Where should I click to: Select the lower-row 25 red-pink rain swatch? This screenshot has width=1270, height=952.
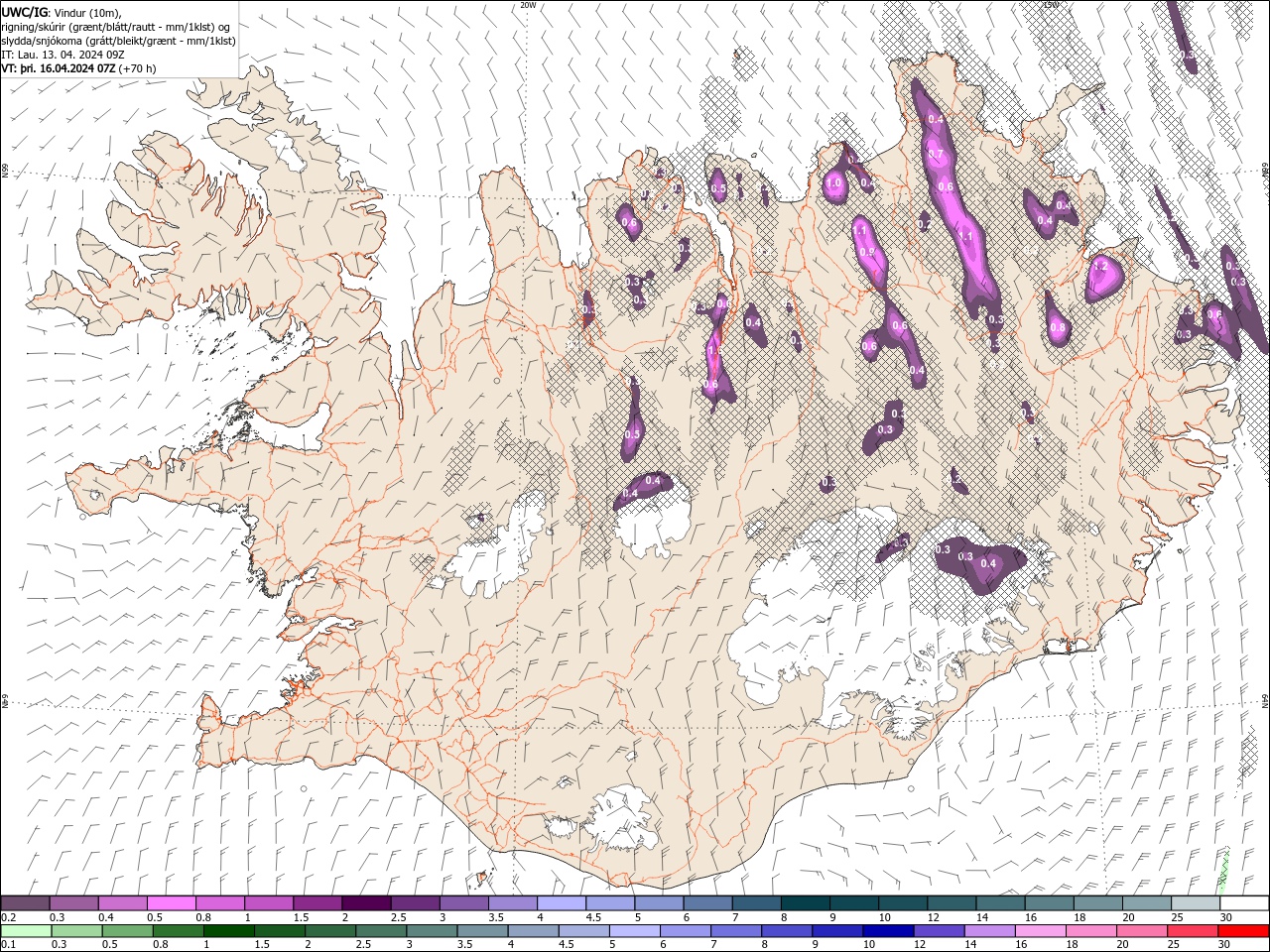(1192, 931)
